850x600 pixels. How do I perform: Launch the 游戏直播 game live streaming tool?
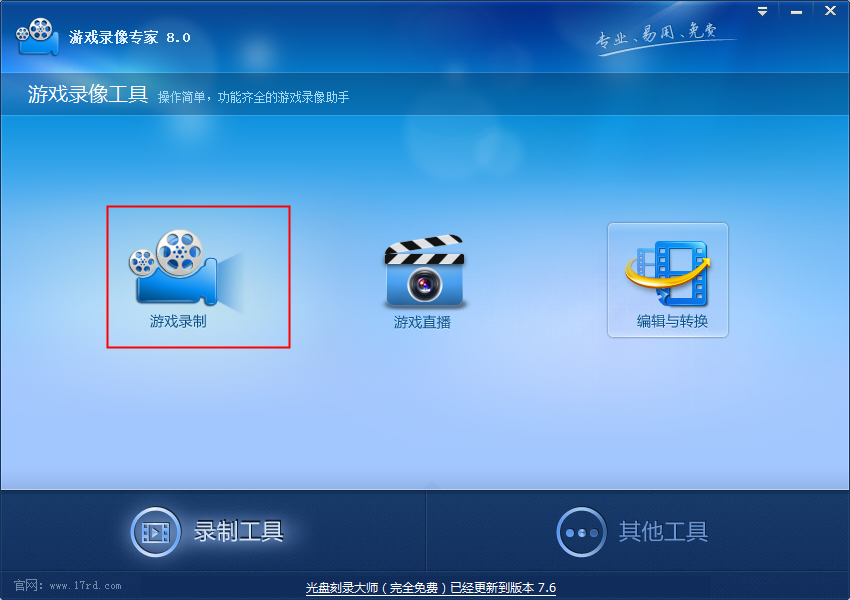pos(424,280)
